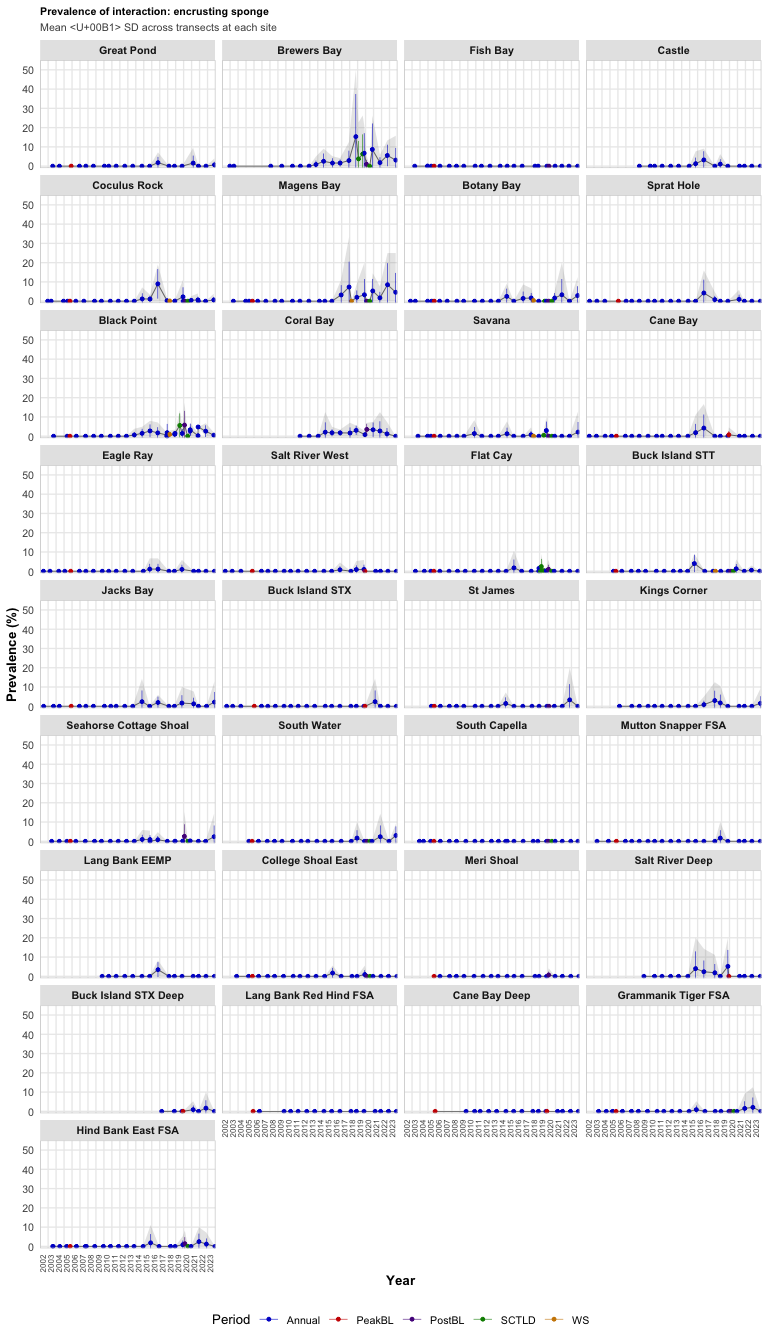This screenshot has width=768, height=1344.
Task: Click the Period legend title
Action: pos(230,1320)
